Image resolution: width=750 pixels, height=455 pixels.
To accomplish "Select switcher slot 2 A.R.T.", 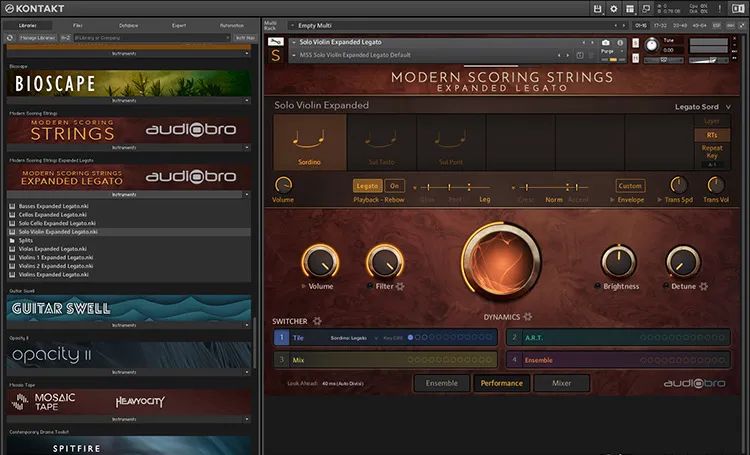I will click(618, 337).
